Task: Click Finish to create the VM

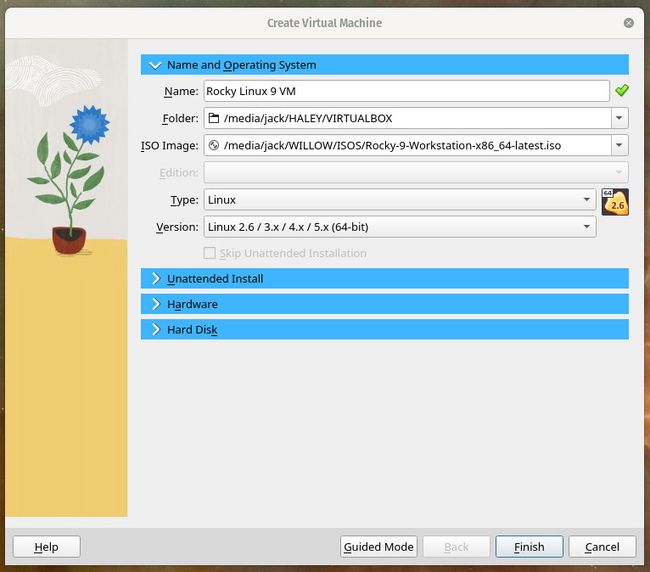Action: click(529, 547)
